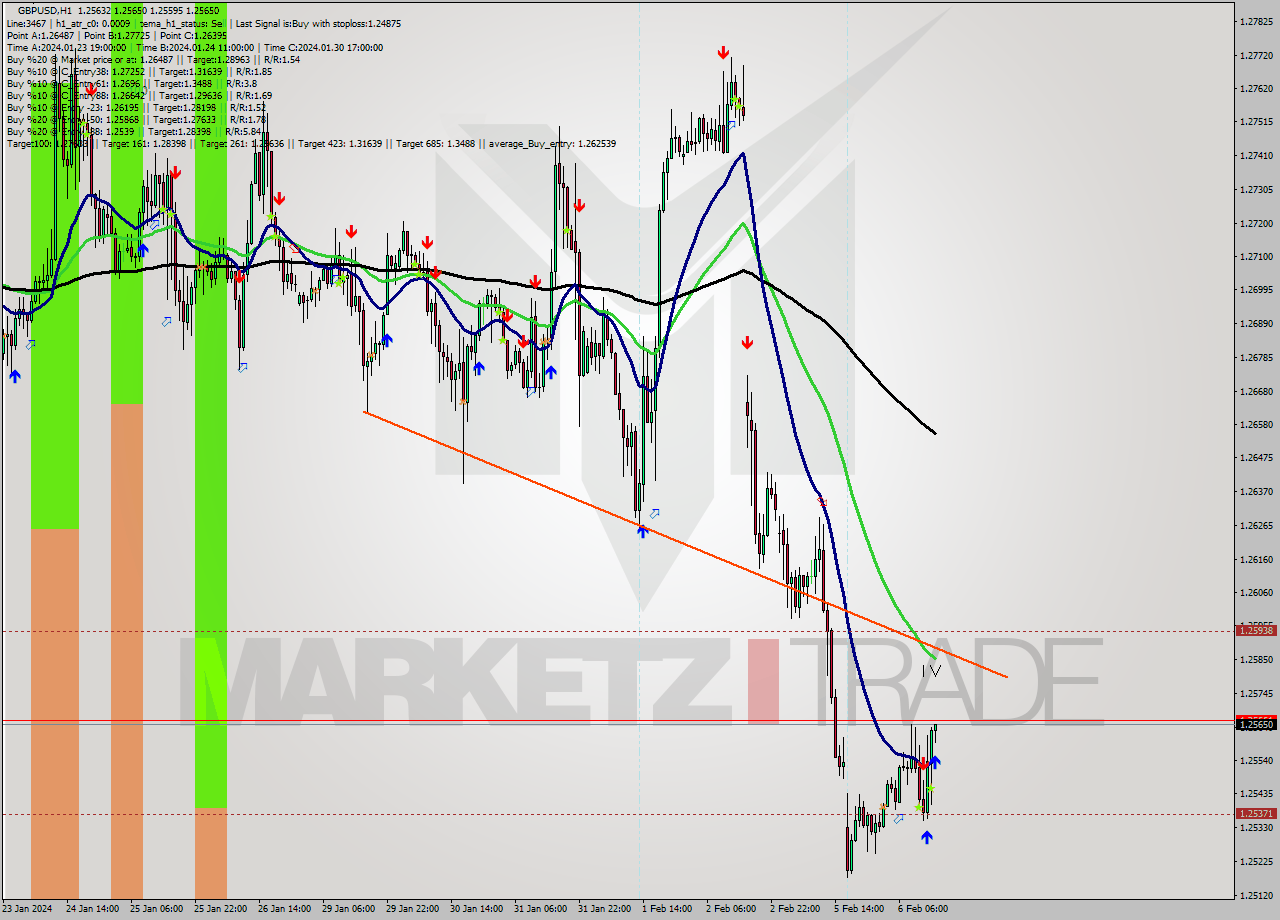
Task: Click the 1.27100 price axis label
Action: click(1257, 256)
